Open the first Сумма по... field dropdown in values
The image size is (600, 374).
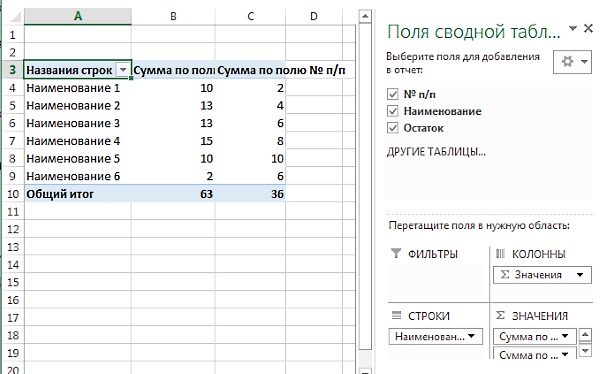coord(565,336)
